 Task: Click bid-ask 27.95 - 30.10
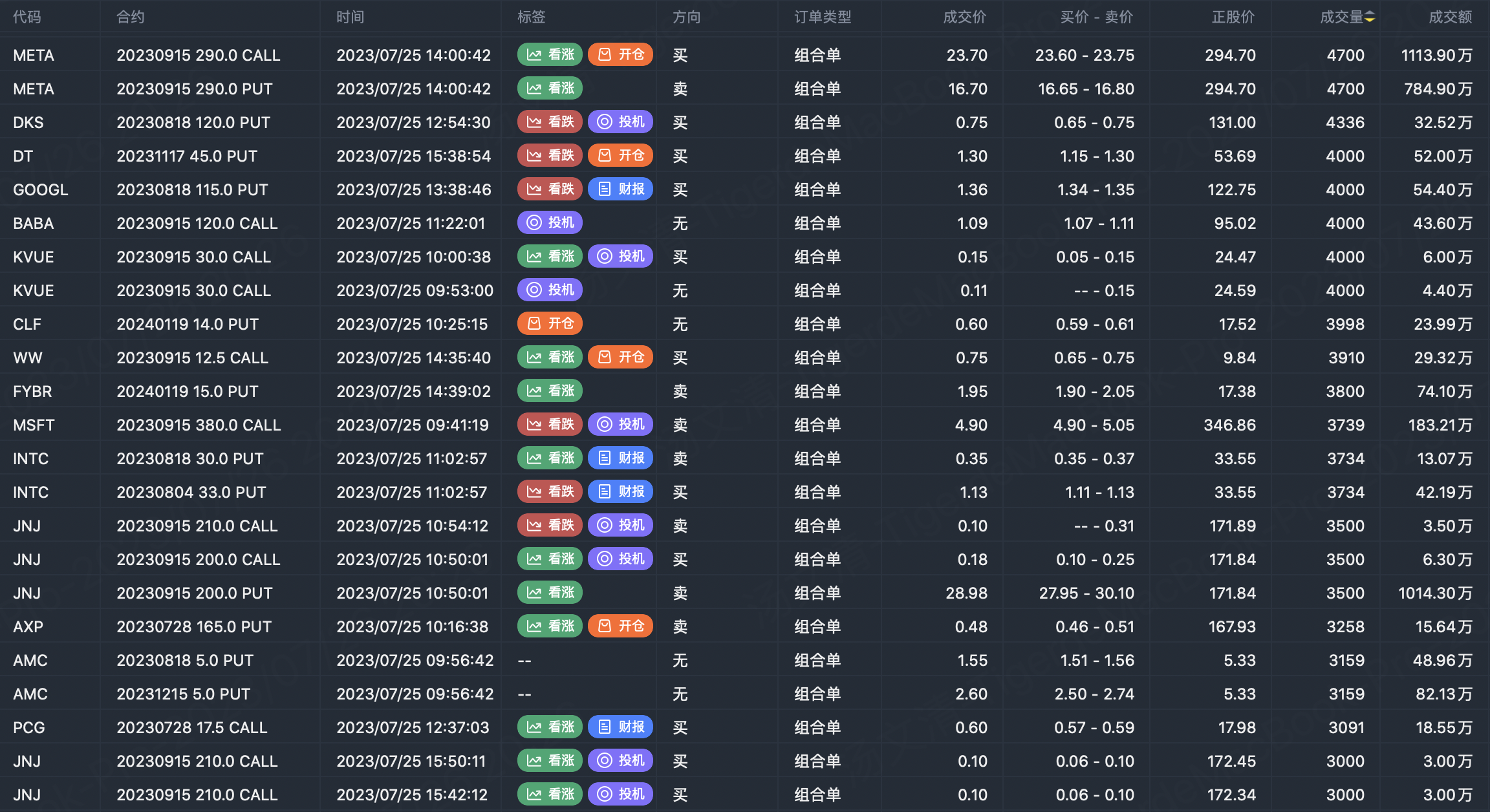coord(1086,593)
